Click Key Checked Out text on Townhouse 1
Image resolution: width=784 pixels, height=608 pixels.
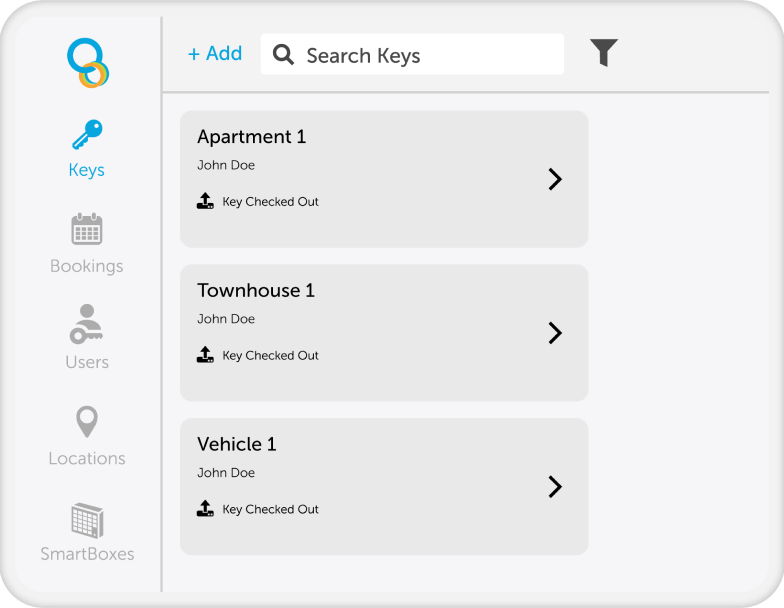pos(270,355)
